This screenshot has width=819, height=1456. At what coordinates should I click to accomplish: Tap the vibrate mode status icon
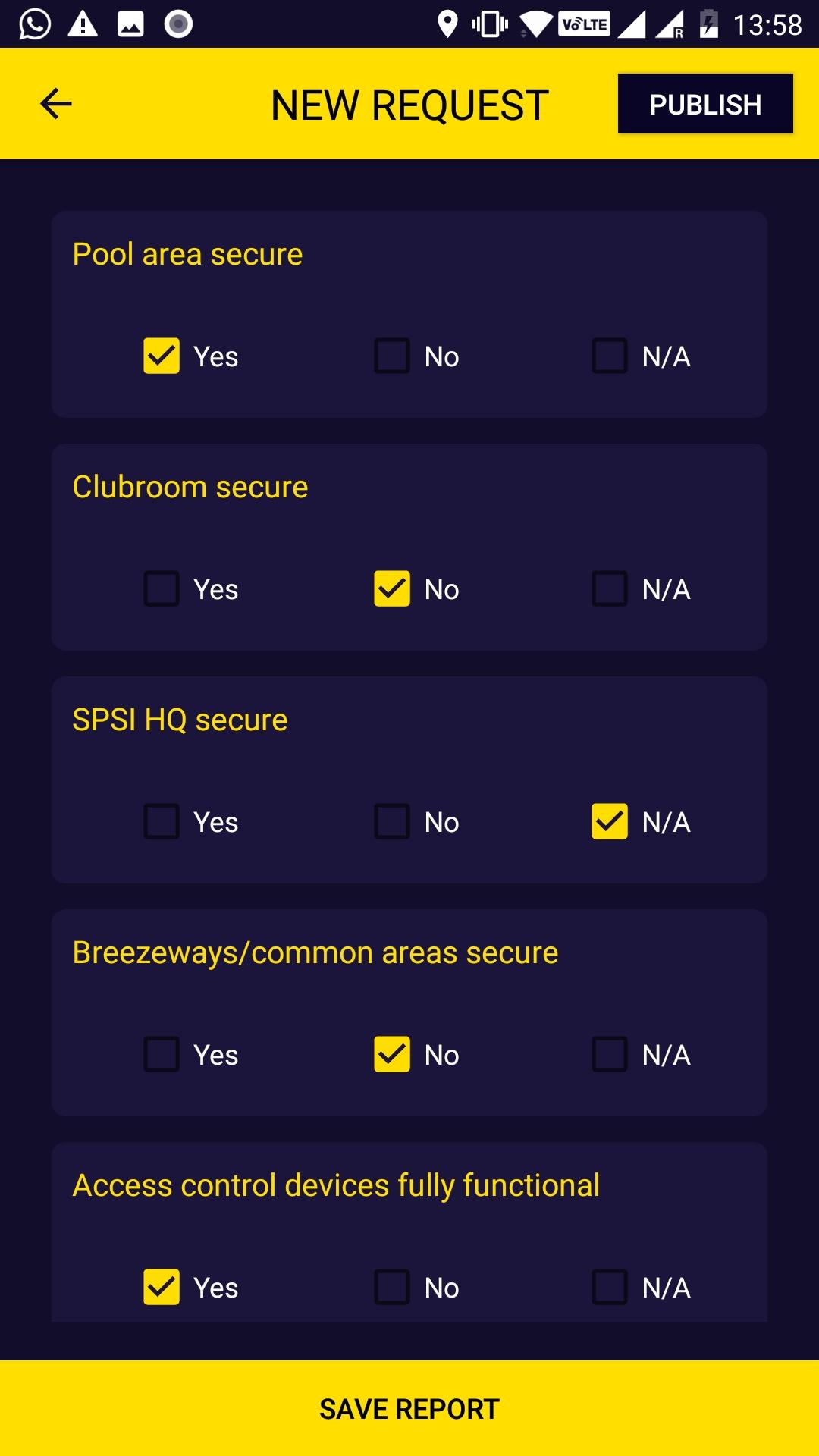(490, 24)
